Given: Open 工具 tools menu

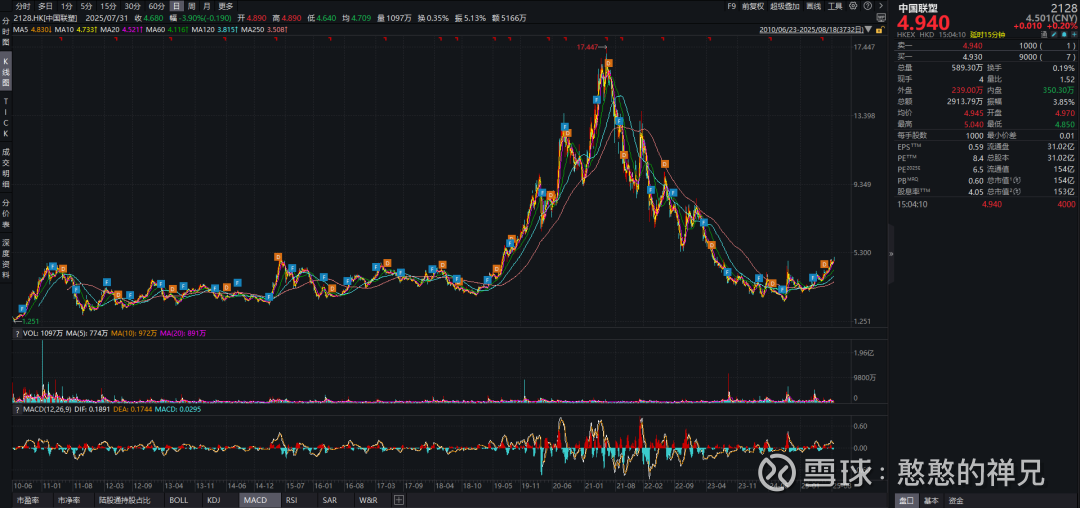Looking at the screenshot, I should pos(835,6).
